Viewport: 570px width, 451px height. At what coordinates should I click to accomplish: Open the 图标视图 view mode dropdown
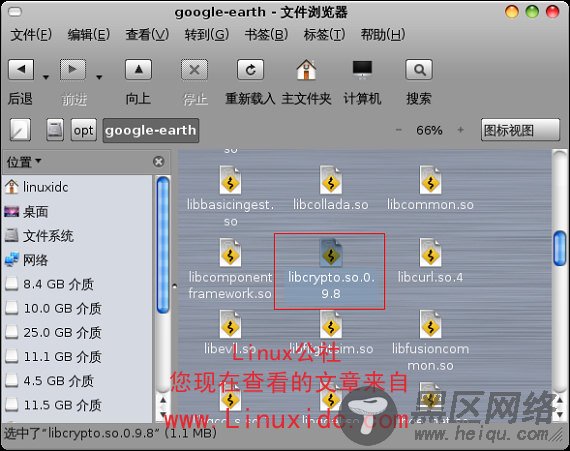pos(520,130)
